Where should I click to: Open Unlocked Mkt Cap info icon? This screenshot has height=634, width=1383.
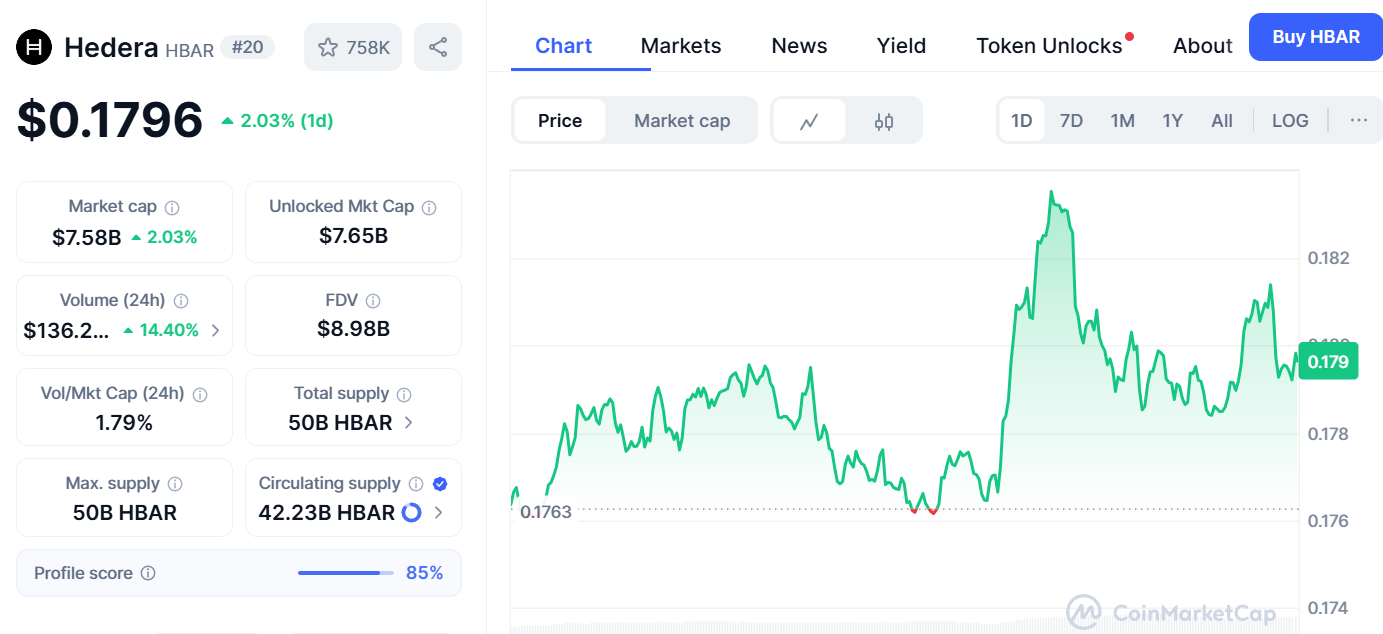(x=429, y=208)
